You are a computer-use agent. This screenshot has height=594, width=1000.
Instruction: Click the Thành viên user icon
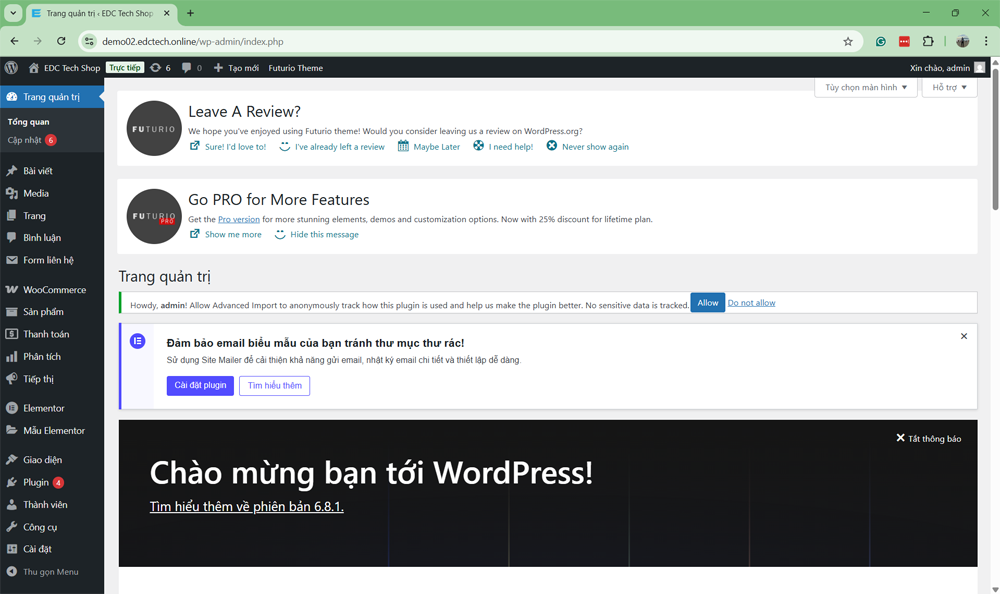(11, 505)
